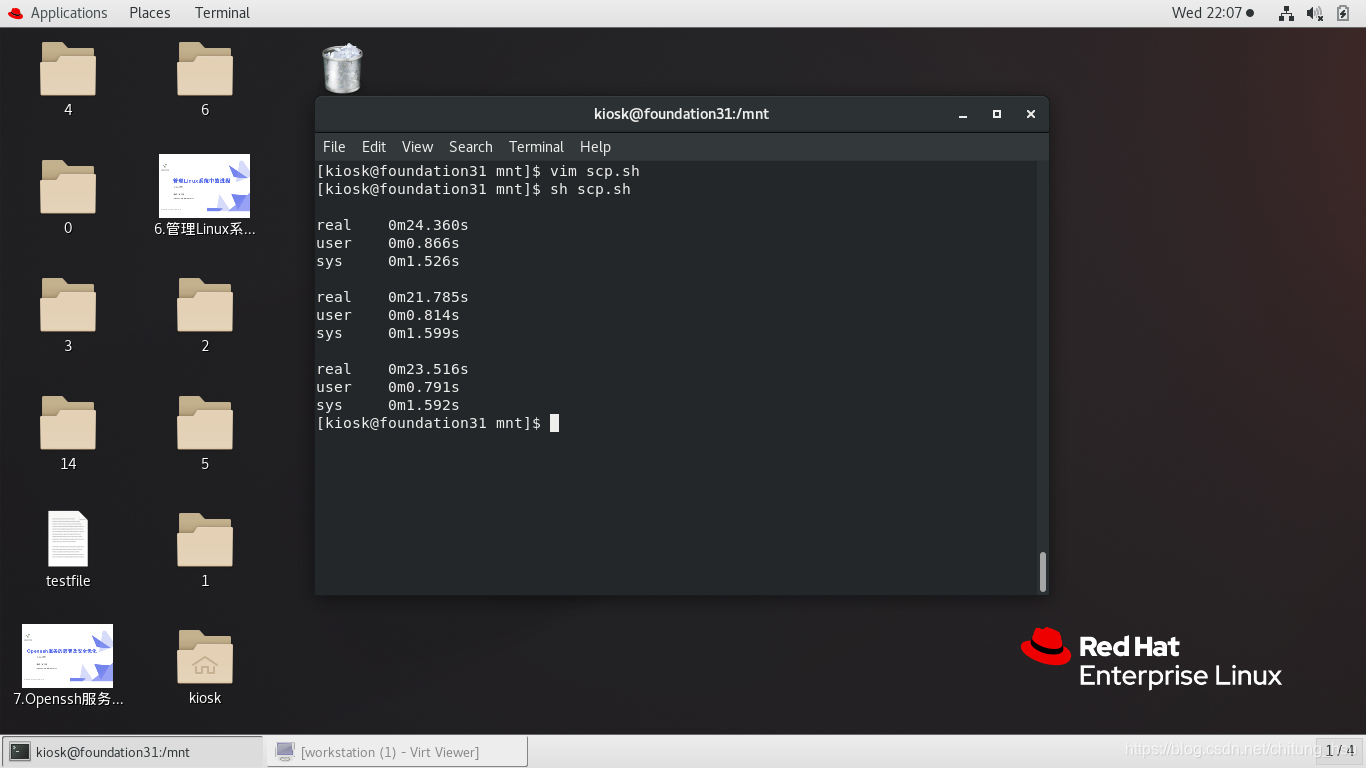
Task: Select the testfile document icon
Action: (68, 539)
